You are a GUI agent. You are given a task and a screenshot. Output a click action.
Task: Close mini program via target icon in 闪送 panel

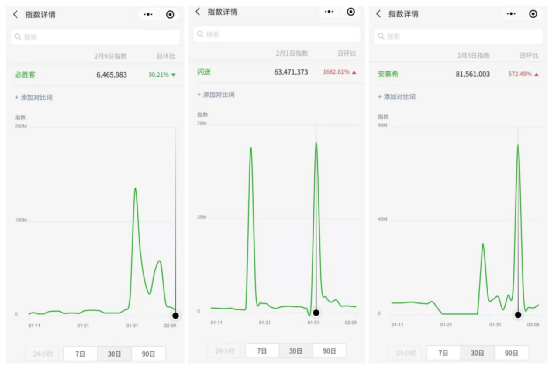(x=351, y=12)
